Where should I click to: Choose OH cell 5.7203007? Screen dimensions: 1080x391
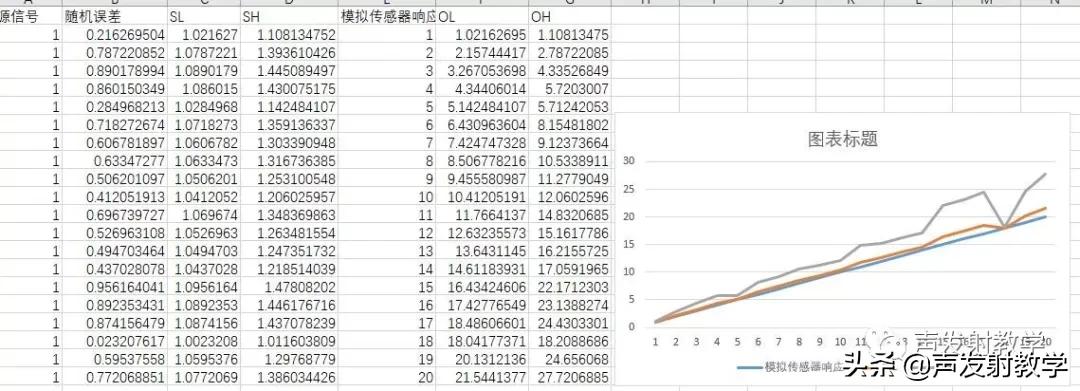click(x=570, y=88)
